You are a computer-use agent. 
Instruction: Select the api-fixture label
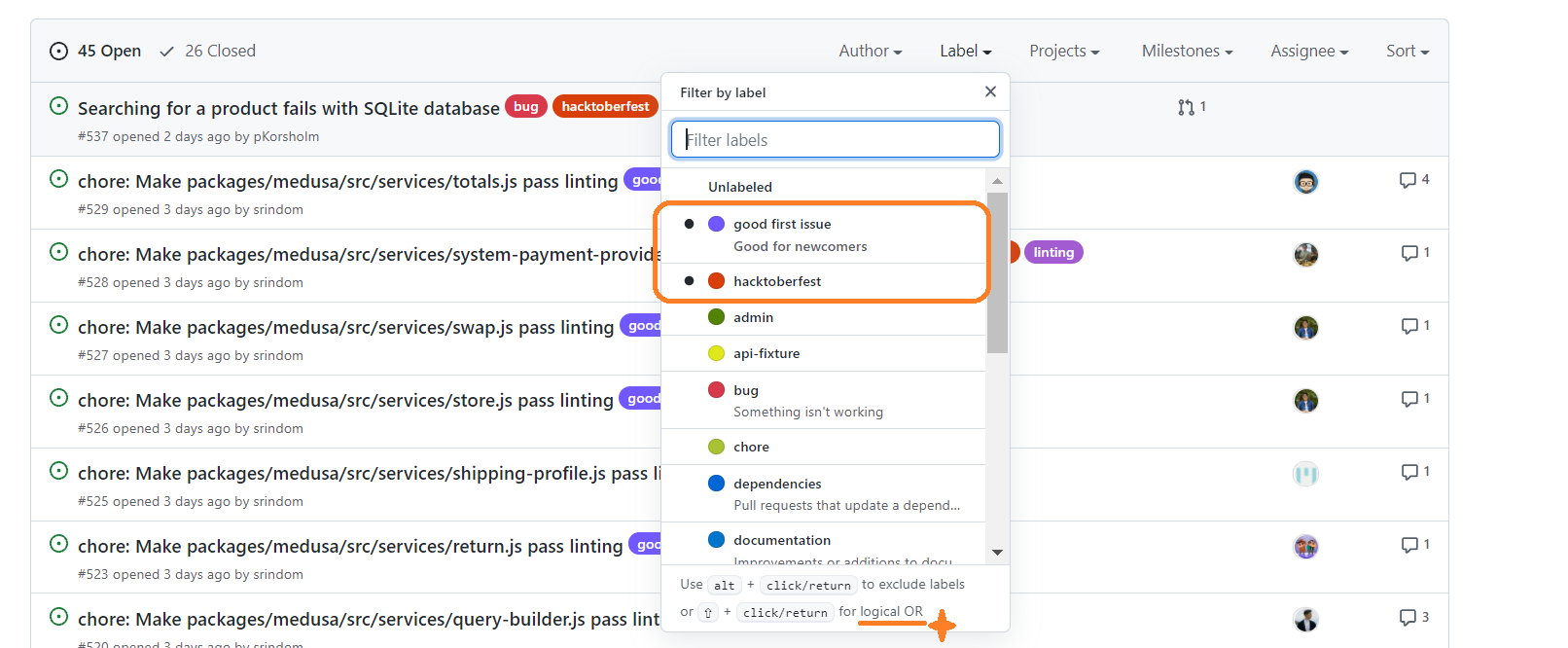(824, 353)
